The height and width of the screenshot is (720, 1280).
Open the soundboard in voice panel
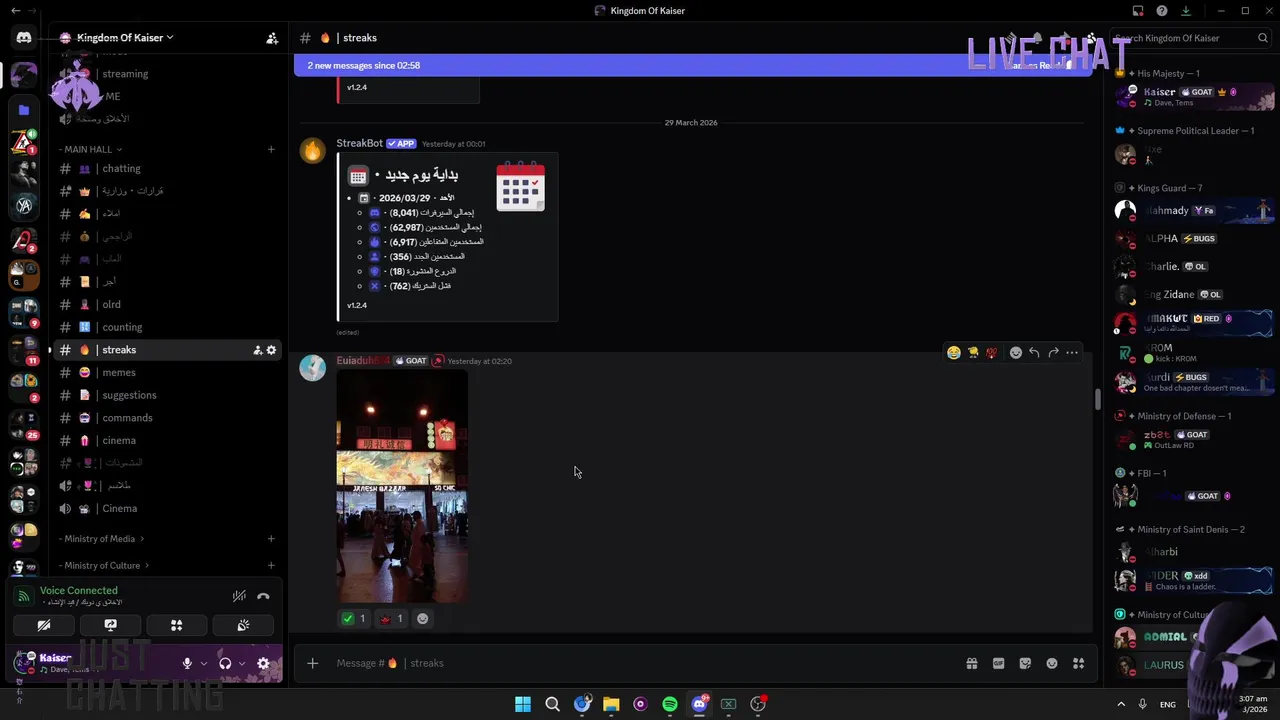coord(242,625)
